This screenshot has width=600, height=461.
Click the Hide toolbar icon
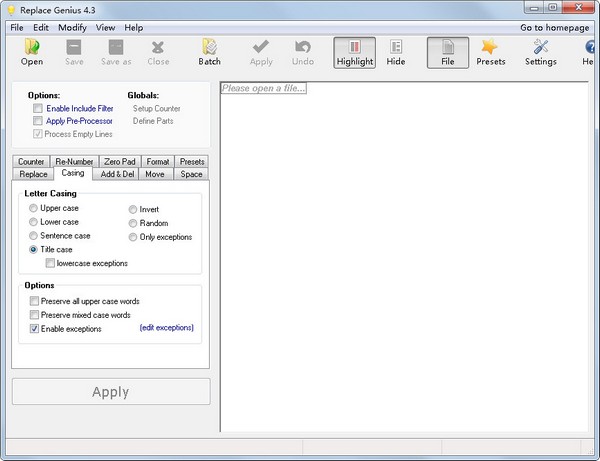(396, 52)
